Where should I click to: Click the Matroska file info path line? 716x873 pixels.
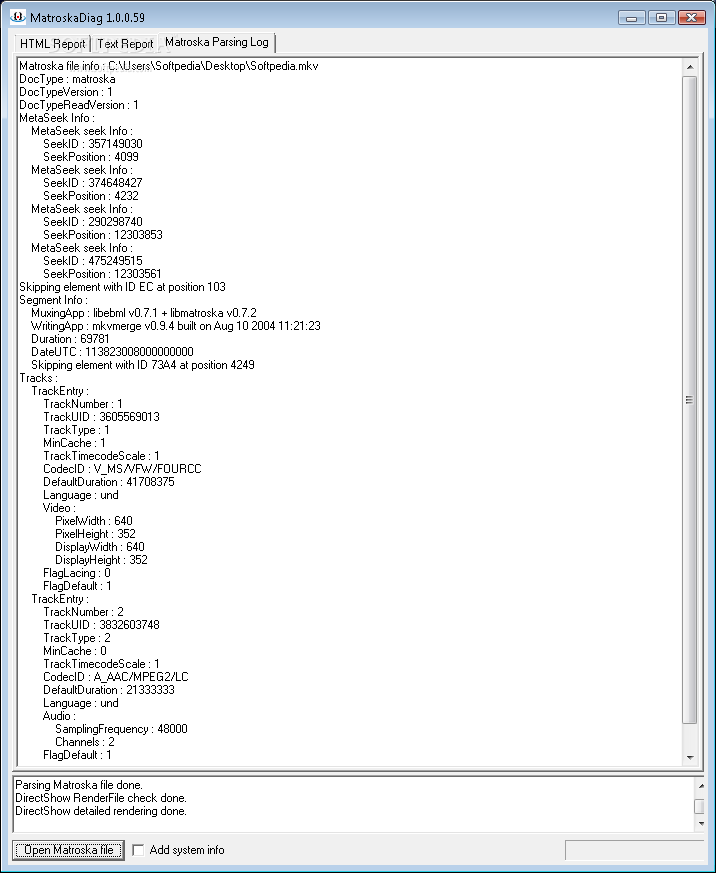(x=169, y=66)
